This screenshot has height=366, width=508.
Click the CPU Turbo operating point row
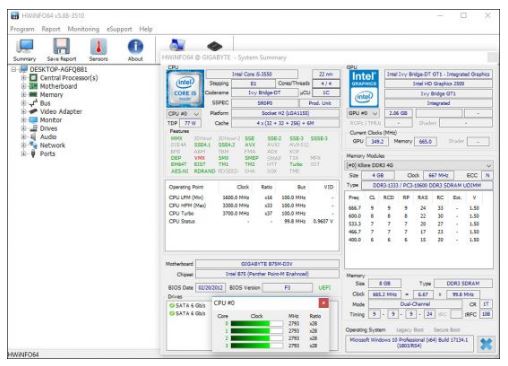click(252, 213)
